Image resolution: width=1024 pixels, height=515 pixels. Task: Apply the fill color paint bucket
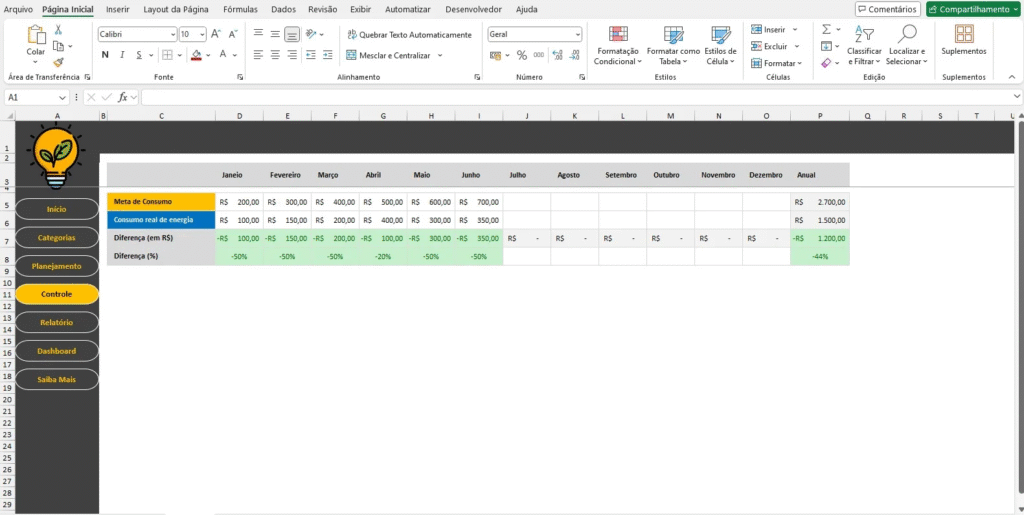[196, 55]
